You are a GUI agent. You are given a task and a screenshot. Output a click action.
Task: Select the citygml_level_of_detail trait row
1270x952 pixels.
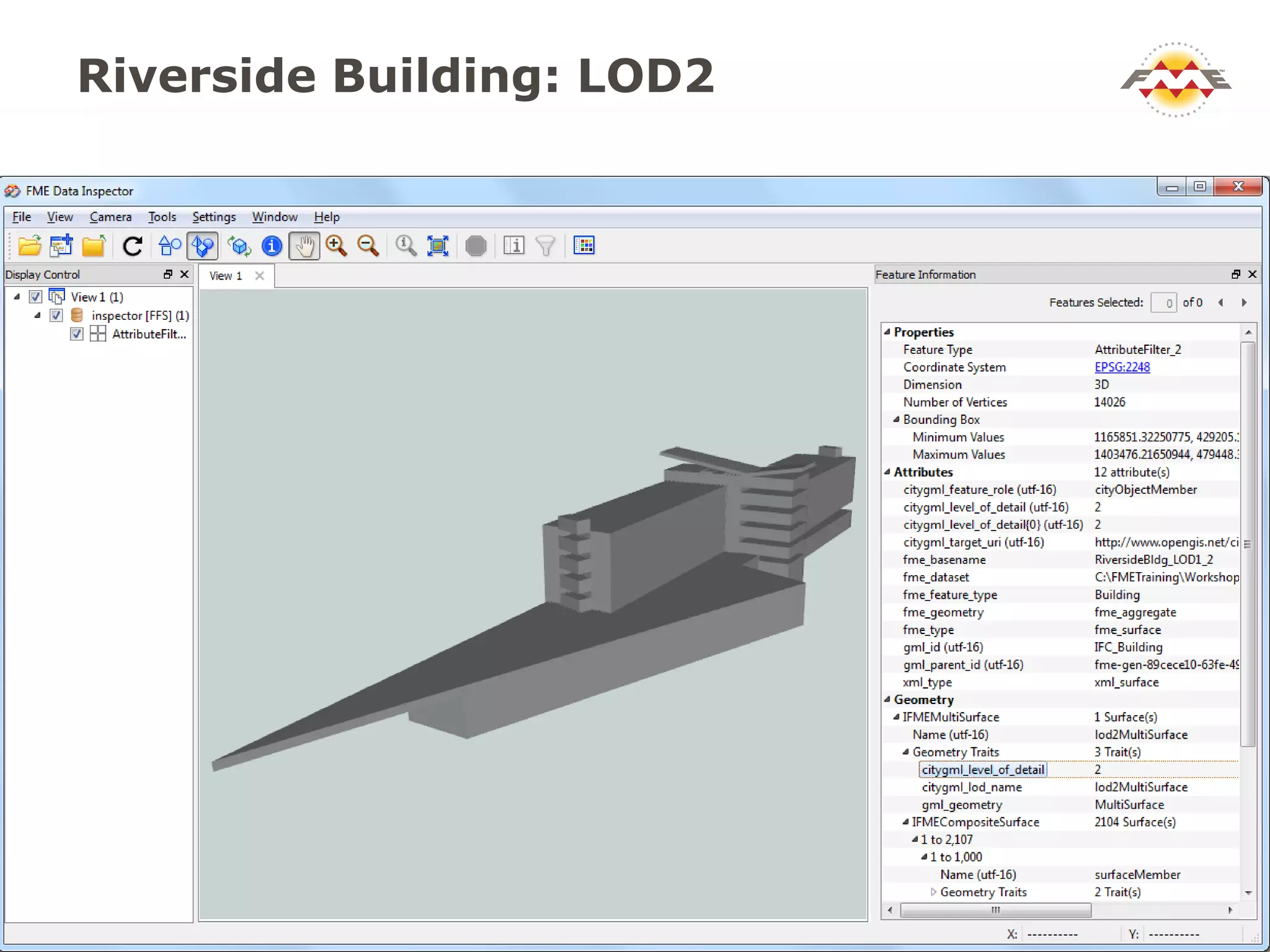[x=1061, y=769]
